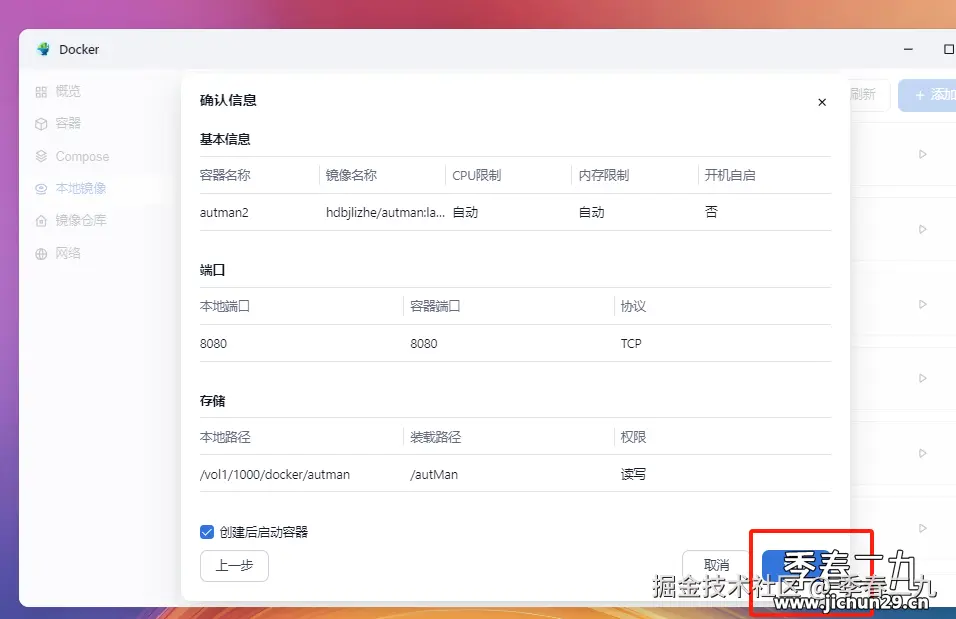Viewport: 956px width, 619px height.
Task: Open the 容器 containers sidebar item
Action: [58, 124]
